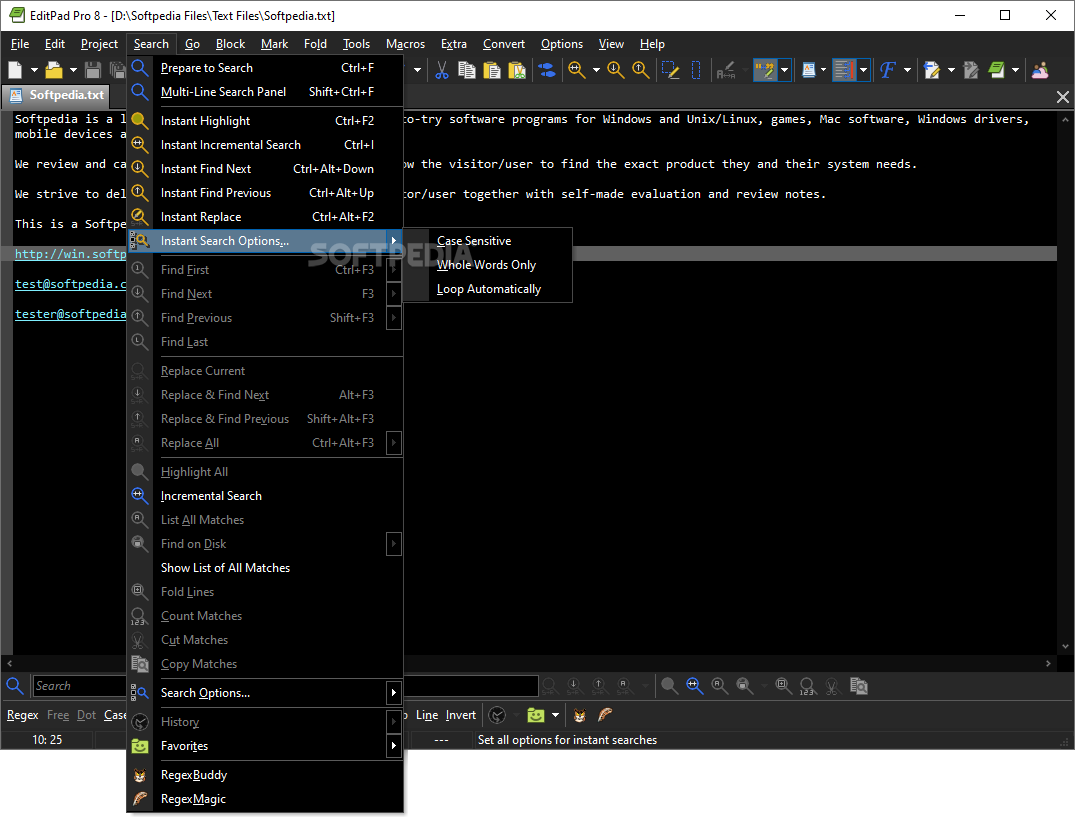Click the Highlight All magnifier in the bottom toolbar
1075x817 pixels.
click(669, 685)
